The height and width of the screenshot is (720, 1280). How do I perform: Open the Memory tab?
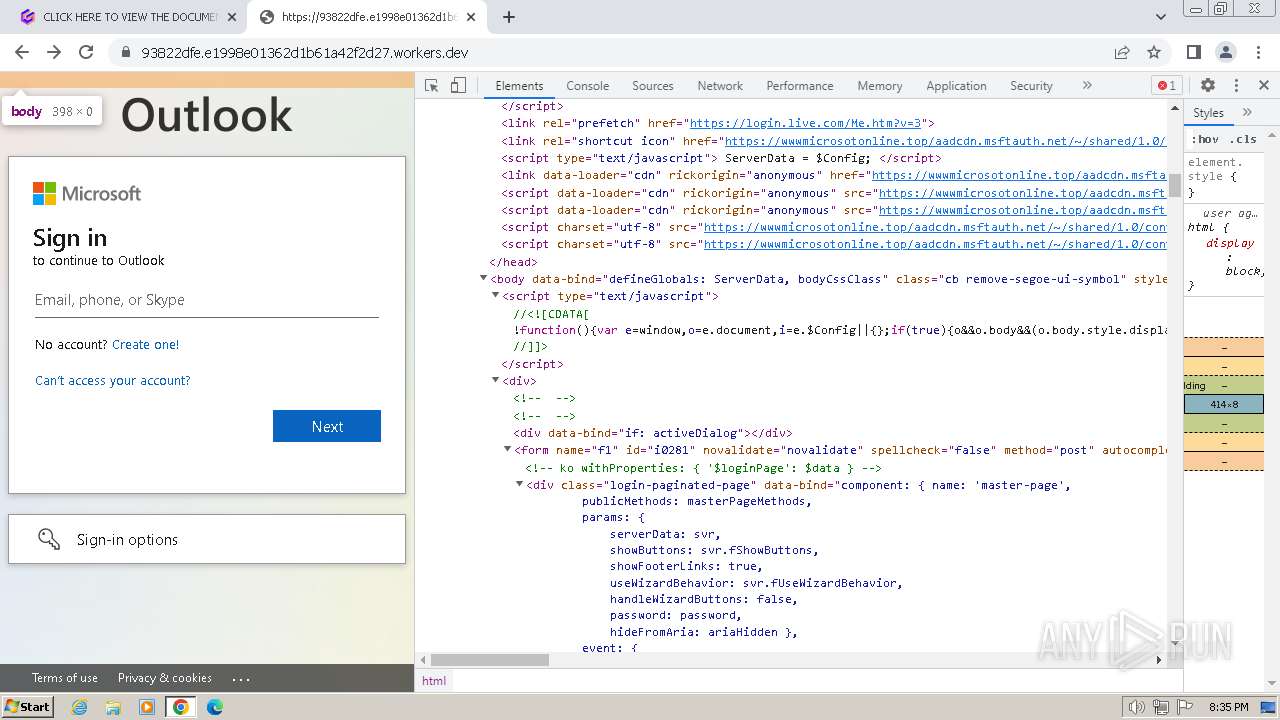[x=880, y=86]
